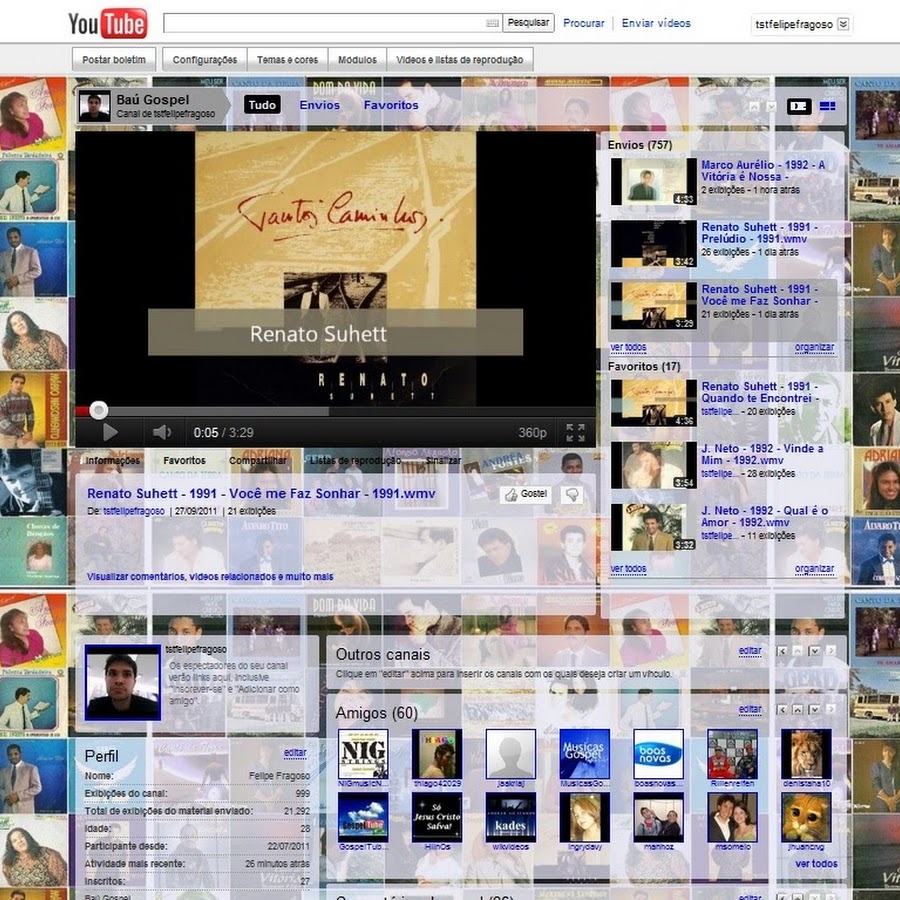Change the 360p video quality
900x900 pixels.
click(532, 433)
